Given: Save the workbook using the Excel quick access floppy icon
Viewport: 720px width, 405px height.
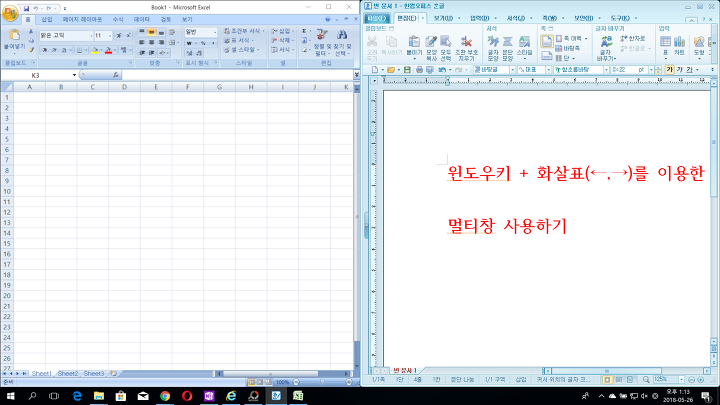Looking at the screenshot, I should pyautogui.click(x=26, y=8).
